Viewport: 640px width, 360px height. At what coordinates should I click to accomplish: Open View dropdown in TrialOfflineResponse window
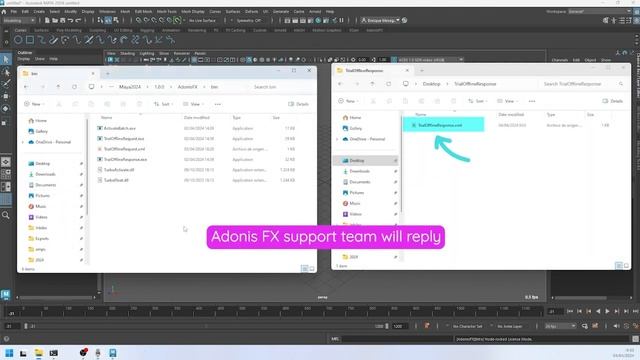click(508, 101)
